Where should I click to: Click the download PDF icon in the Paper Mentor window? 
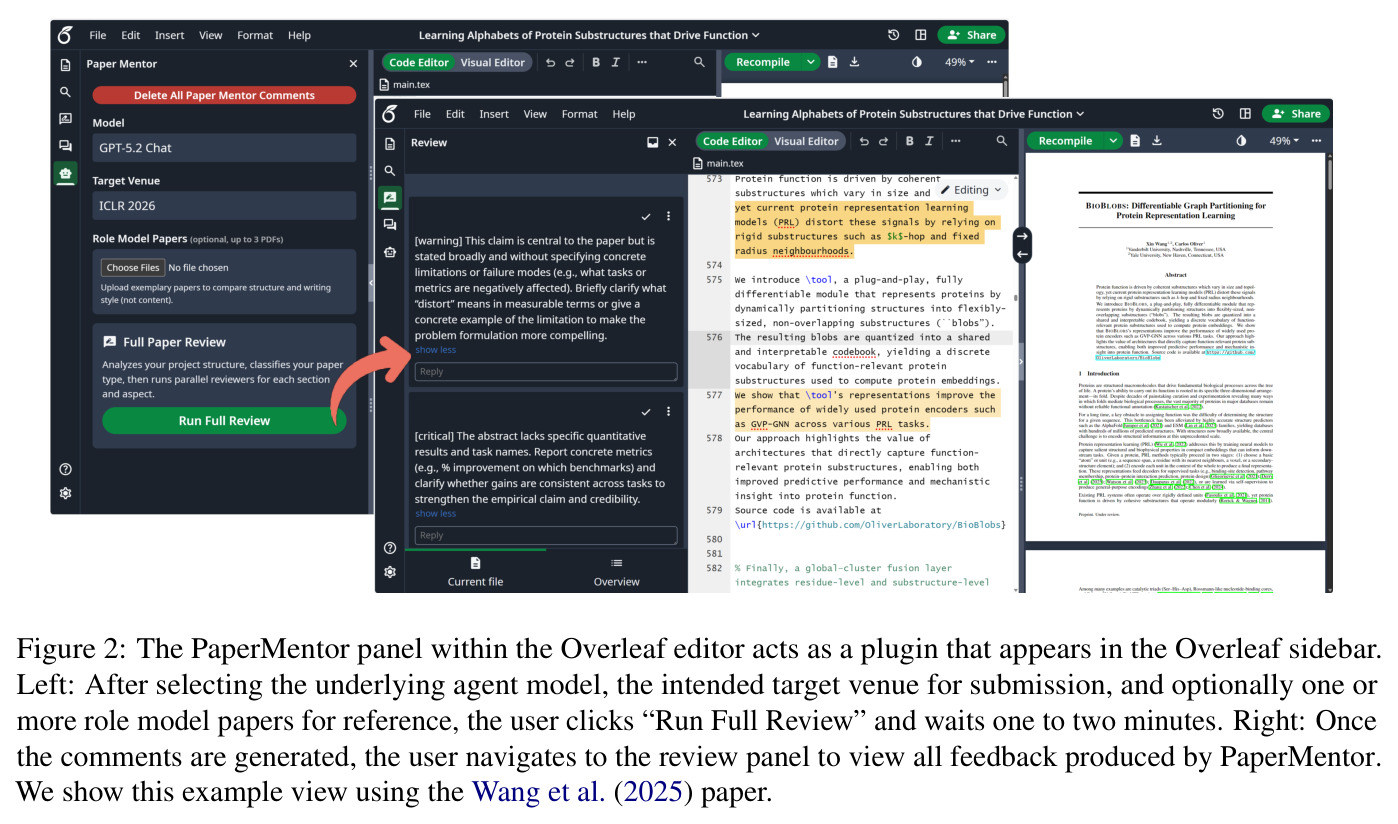[x=855, y=62]
